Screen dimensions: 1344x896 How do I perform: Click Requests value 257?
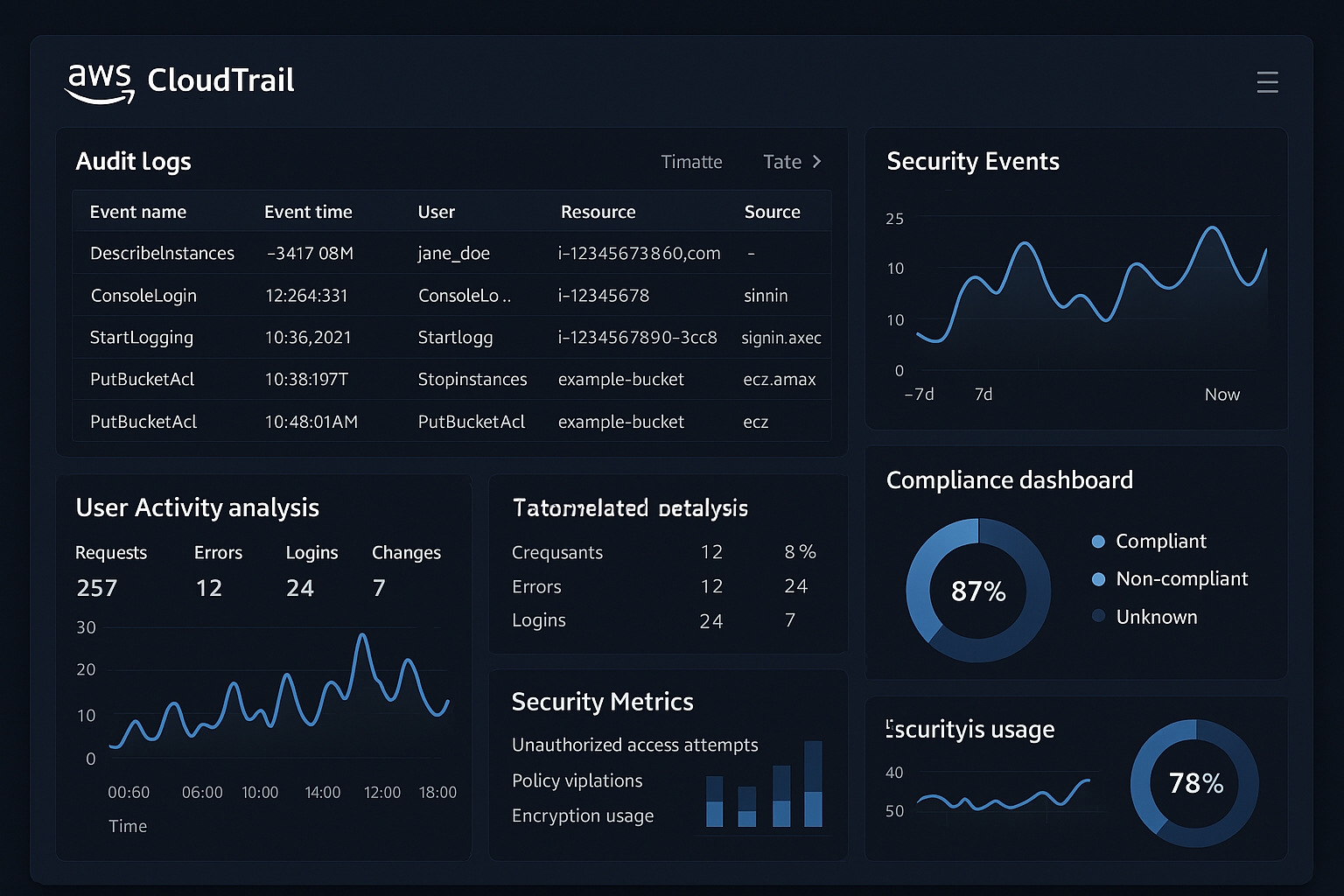point(96,588)
